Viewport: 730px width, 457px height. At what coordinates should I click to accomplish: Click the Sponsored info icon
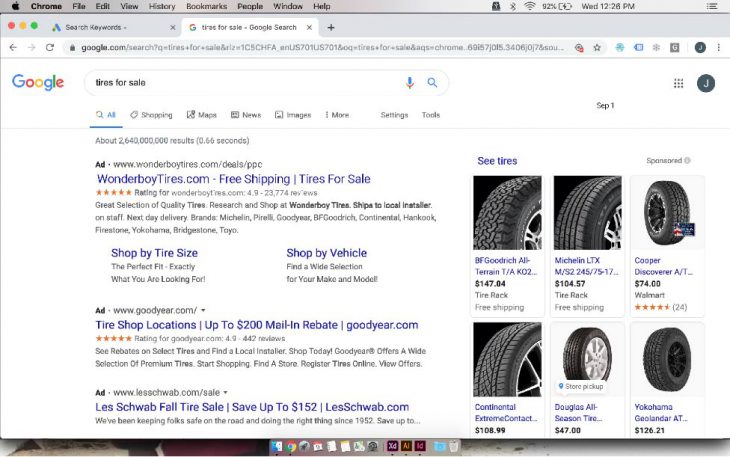tap(688, 161)
